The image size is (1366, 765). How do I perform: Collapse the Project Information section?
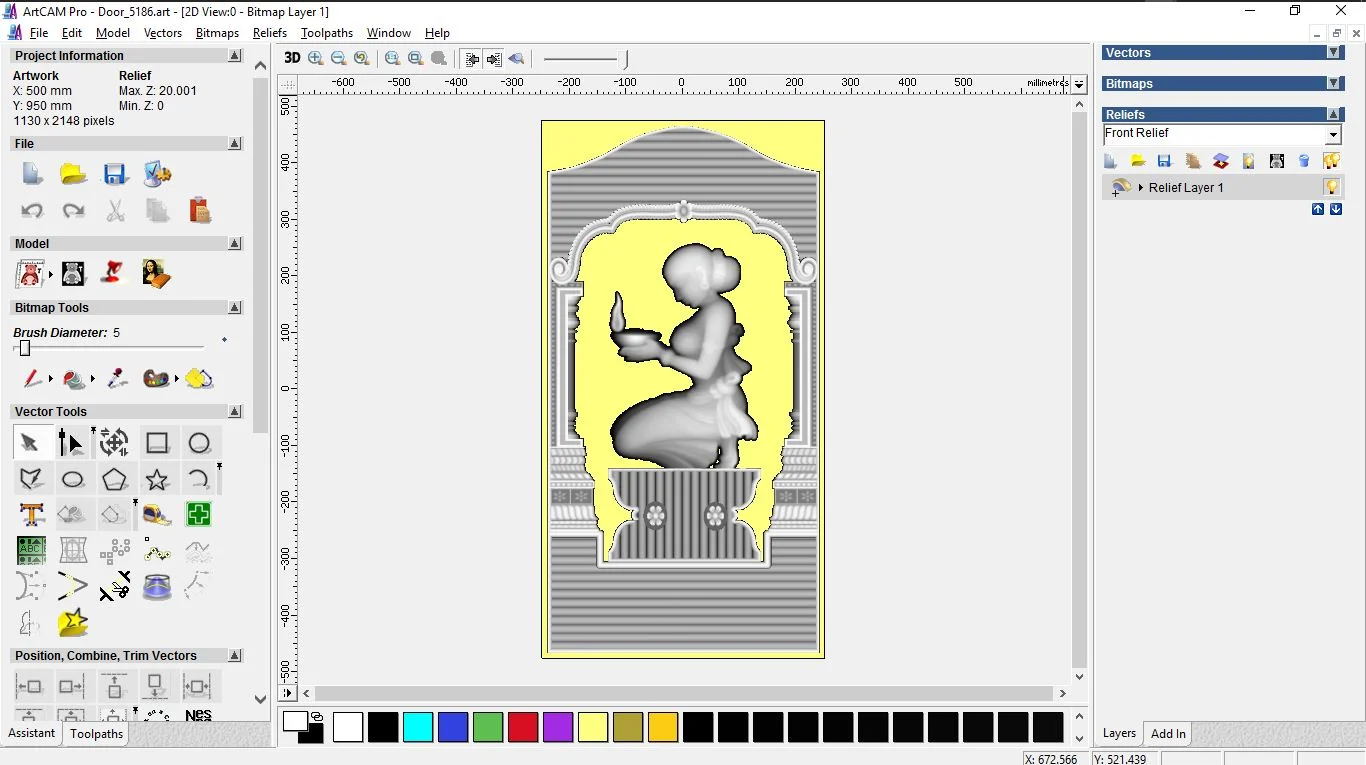coord(235,56)
